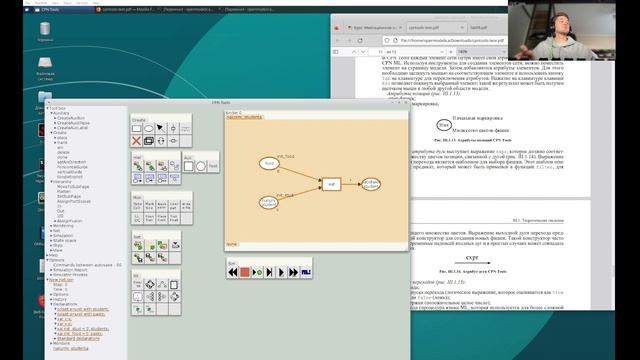Go back in Firefox window

click(x=338, y=40)
